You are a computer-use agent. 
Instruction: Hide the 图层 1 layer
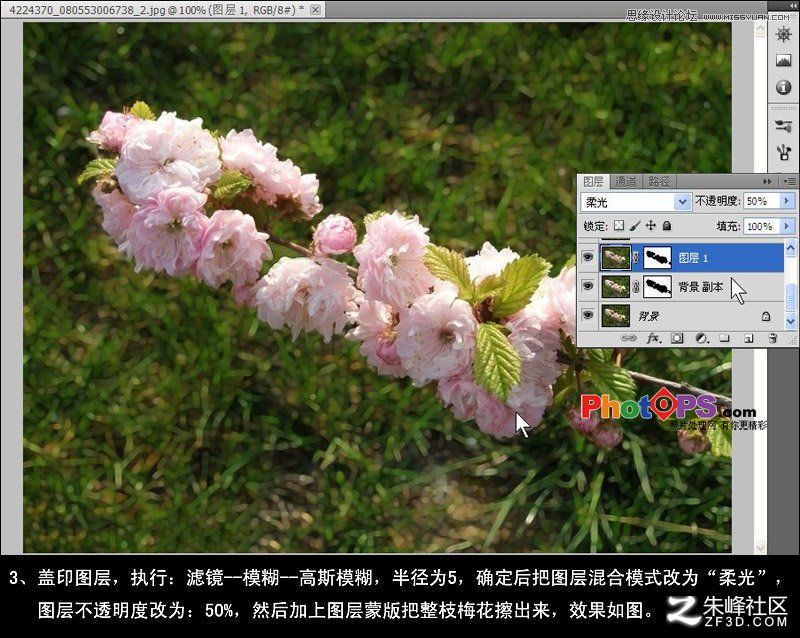588,257
